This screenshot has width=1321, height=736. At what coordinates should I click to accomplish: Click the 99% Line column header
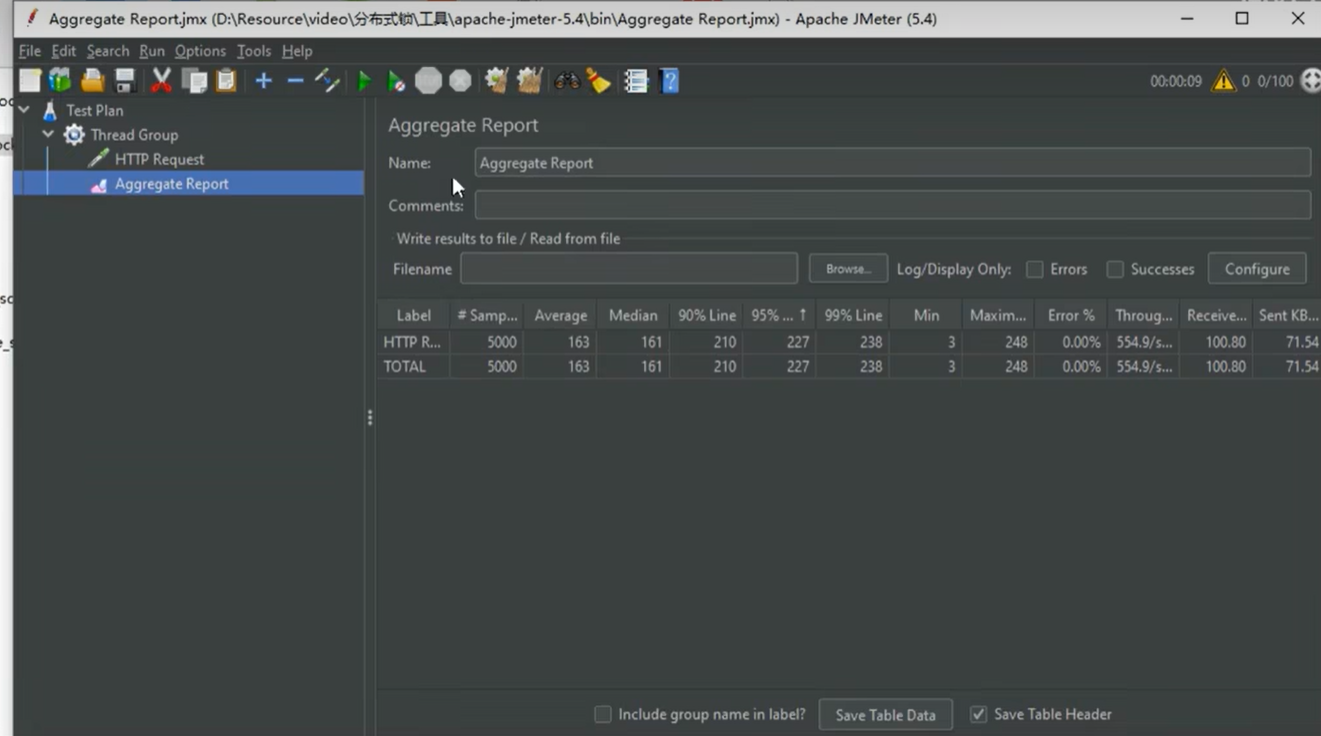coord(853,315)
